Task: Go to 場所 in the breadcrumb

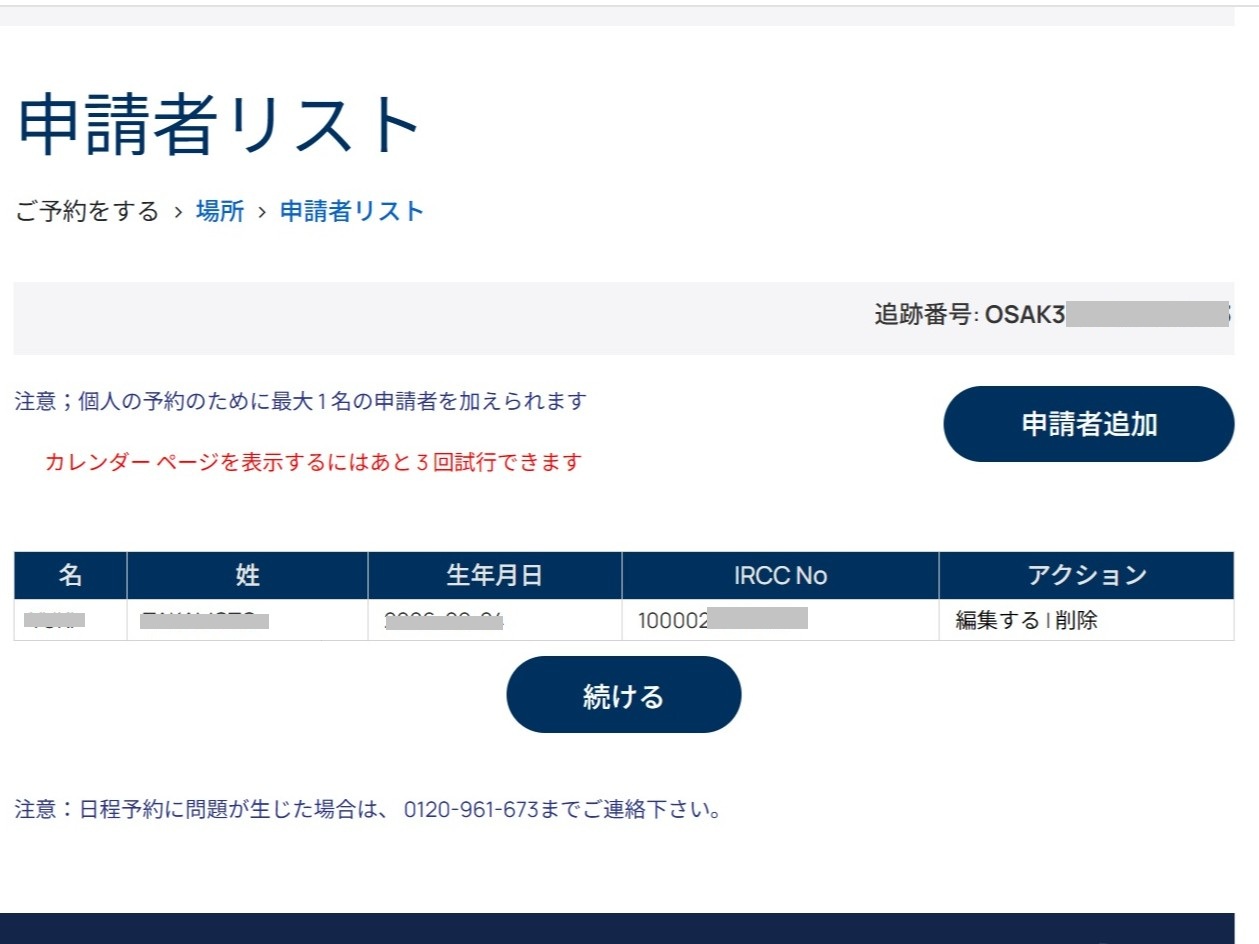Action: click(x=220, y=212)
